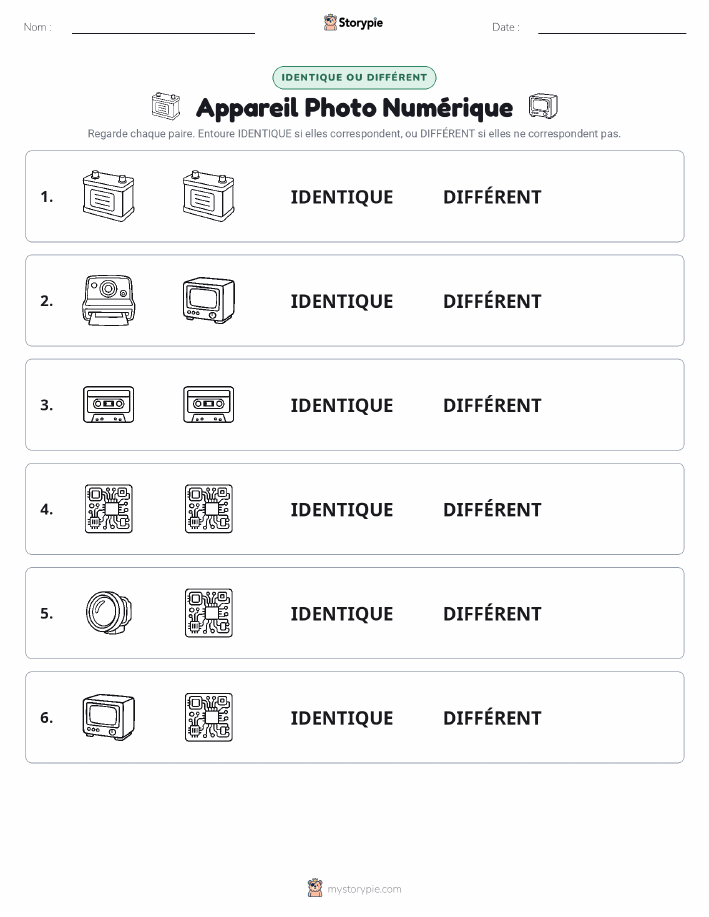Click the television picture in row 2
Image resolution: width=709 pixels, height=917 pixels.
coord(209,301)
